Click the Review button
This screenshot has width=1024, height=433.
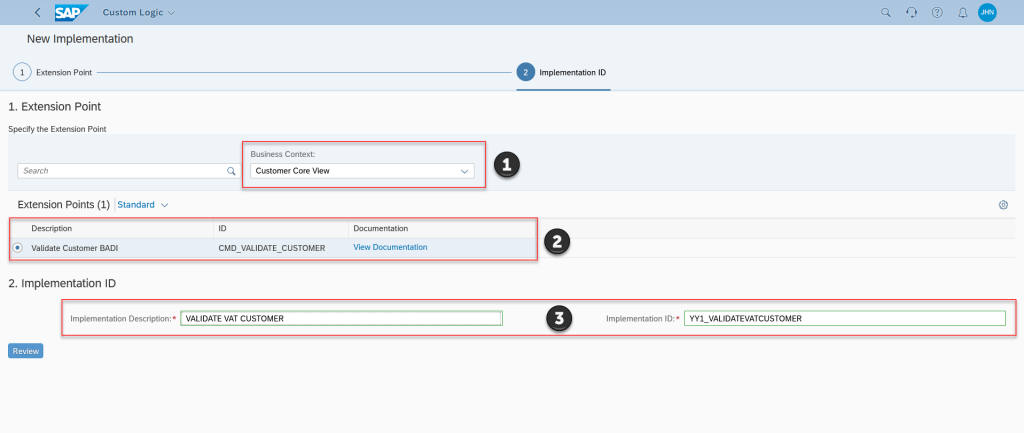pyautogui.click(x=25, y=351)
